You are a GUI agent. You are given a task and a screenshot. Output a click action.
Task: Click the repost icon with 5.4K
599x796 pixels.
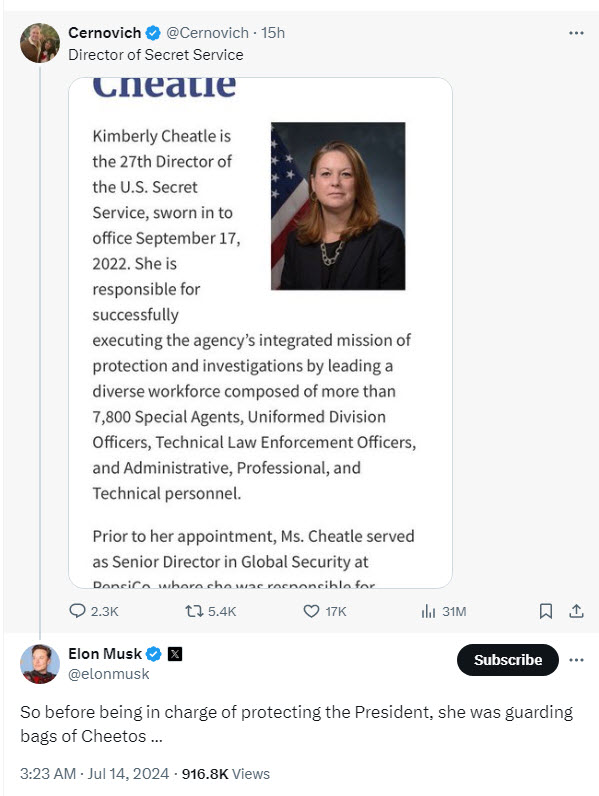211,611
